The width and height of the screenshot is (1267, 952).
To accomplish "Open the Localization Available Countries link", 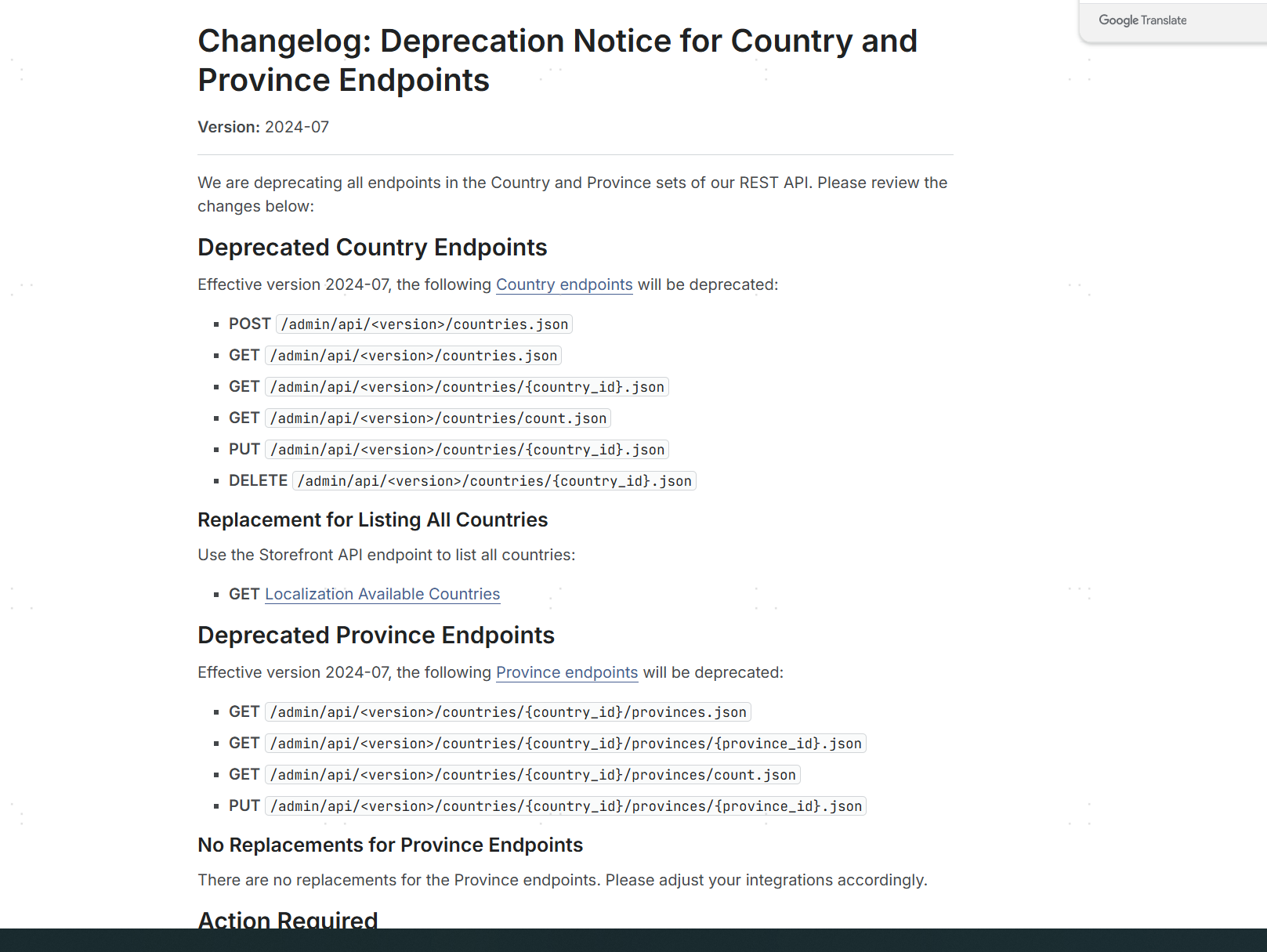I will point(382,594).
